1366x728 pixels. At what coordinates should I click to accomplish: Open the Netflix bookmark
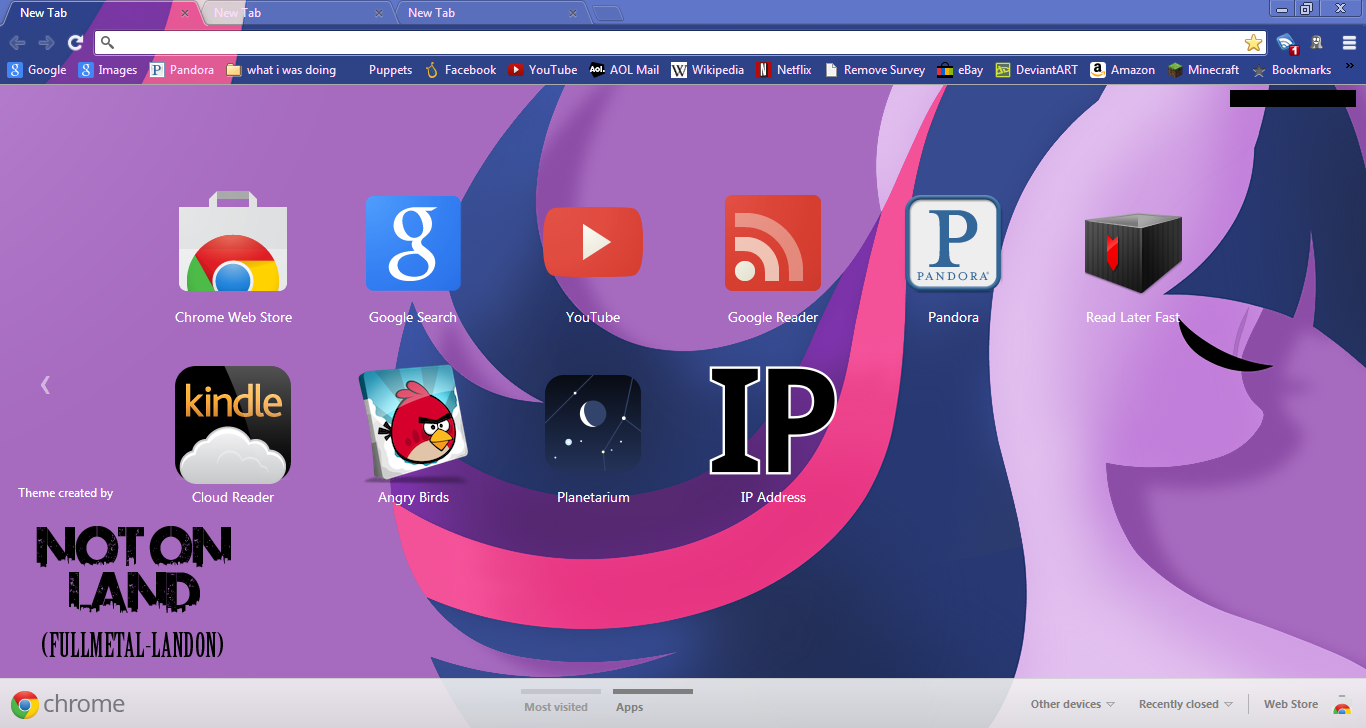784,69
